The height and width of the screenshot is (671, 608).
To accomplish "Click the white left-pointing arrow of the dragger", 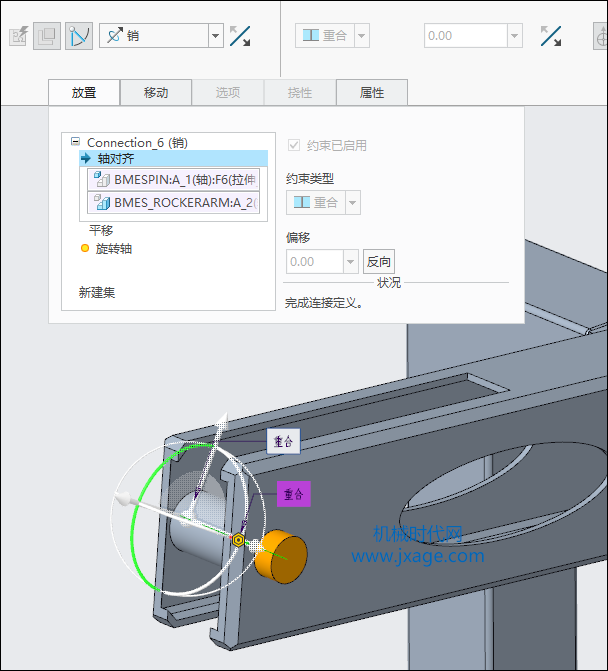I will tap(125, 499).
